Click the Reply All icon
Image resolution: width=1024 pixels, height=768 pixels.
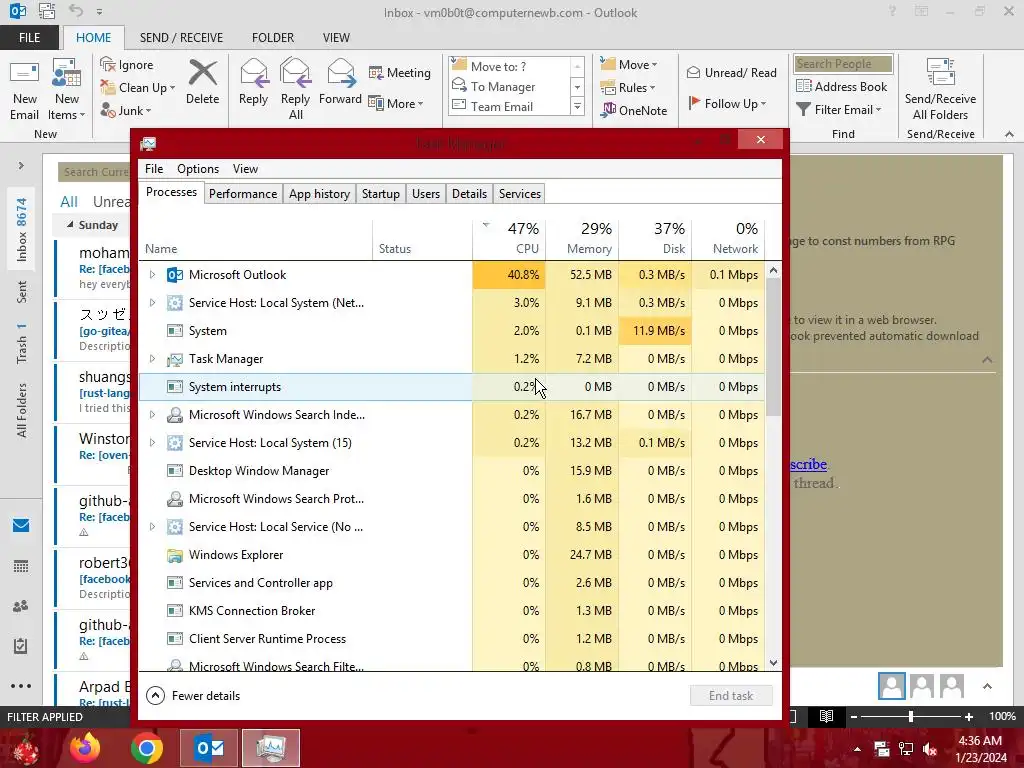[x=295, y=72]
